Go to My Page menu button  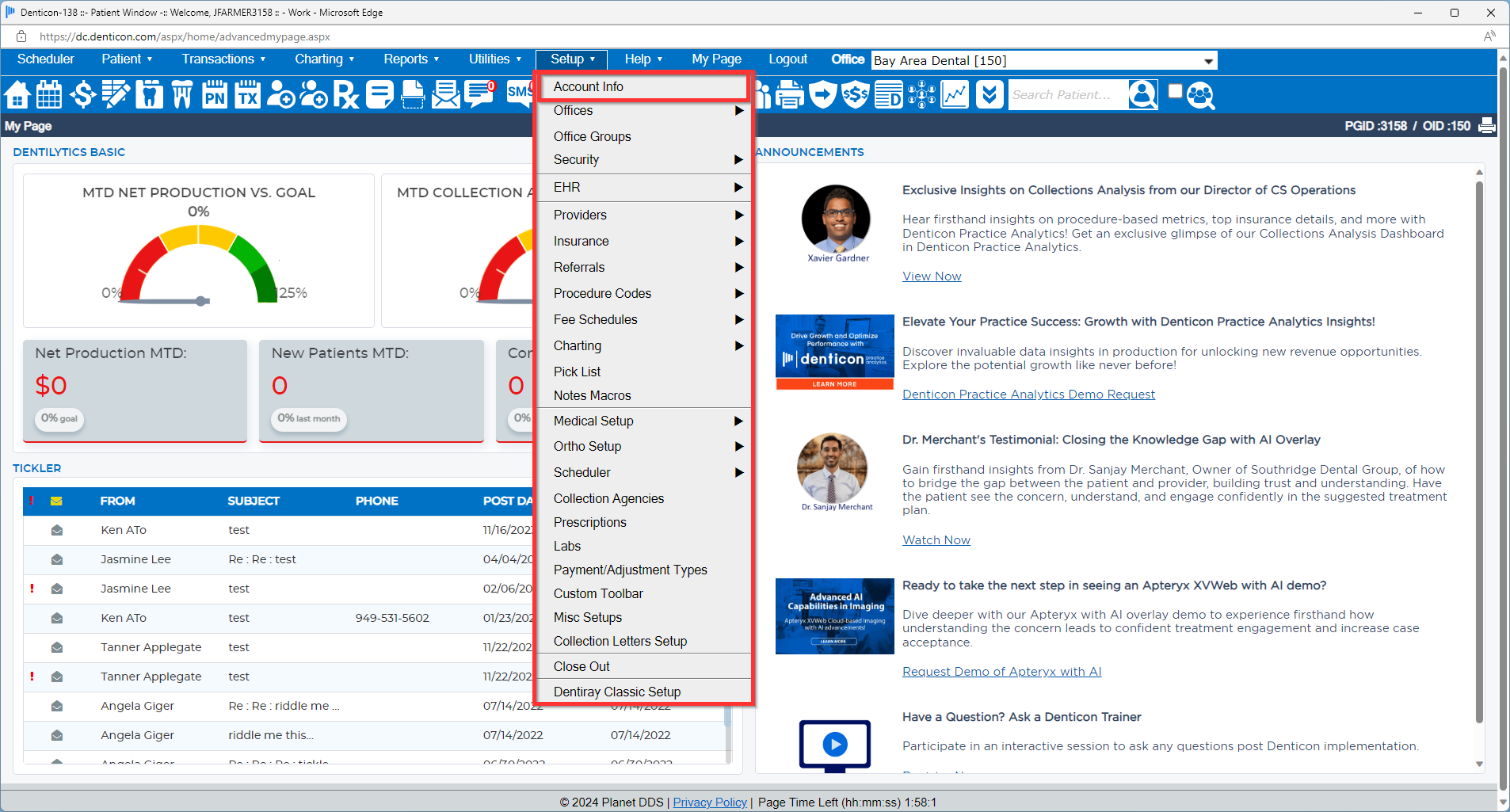716,59
